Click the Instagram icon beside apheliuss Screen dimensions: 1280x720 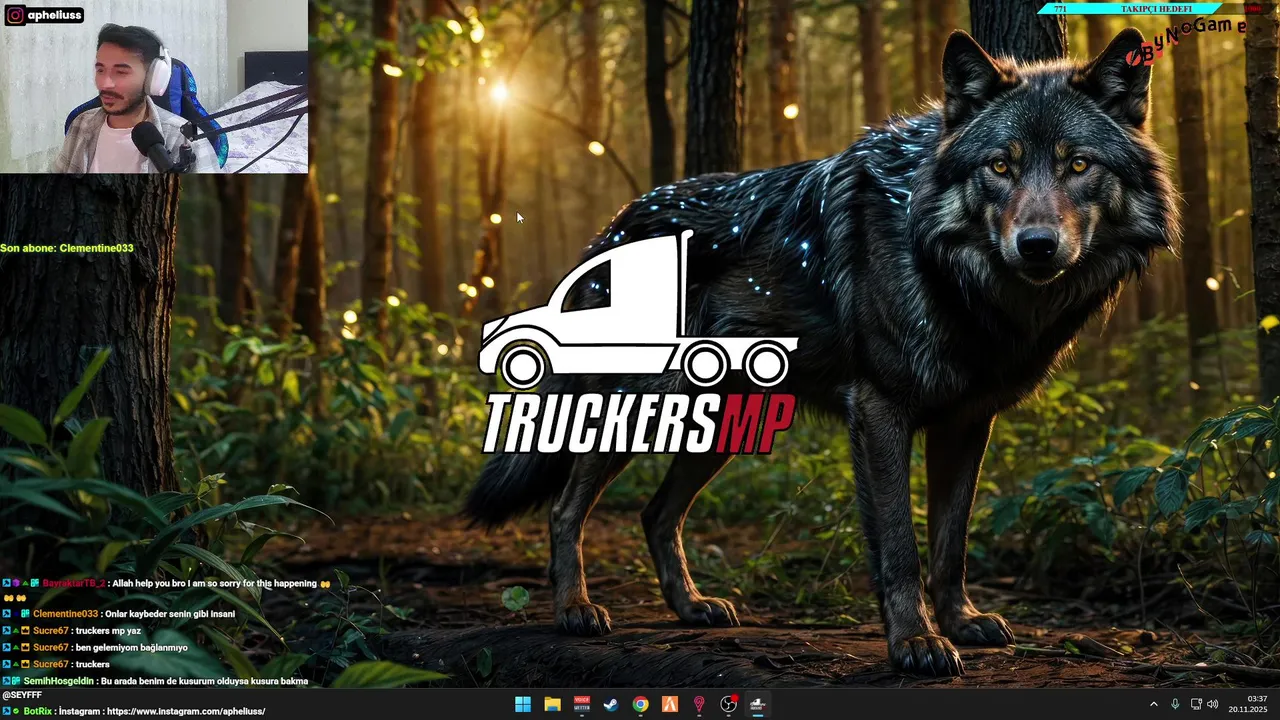(15, 15)
